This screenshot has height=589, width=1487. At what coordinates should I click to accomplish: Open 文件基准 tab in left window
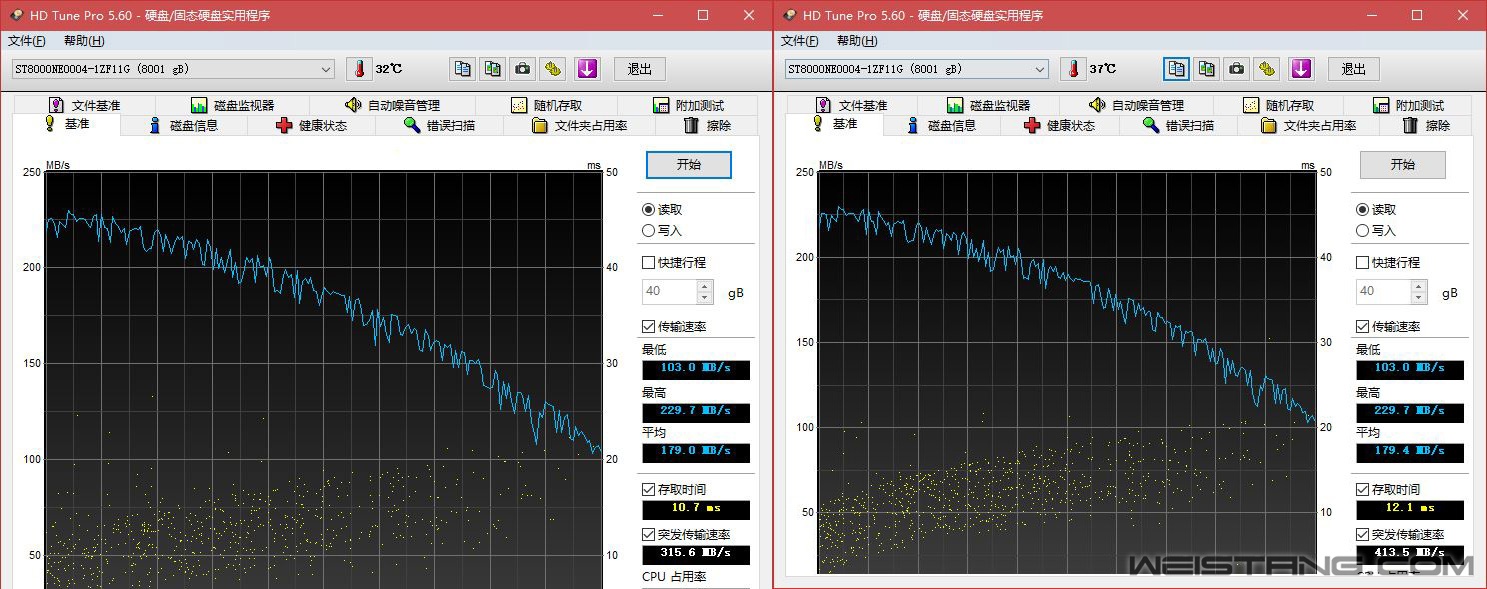coord(83,105)
